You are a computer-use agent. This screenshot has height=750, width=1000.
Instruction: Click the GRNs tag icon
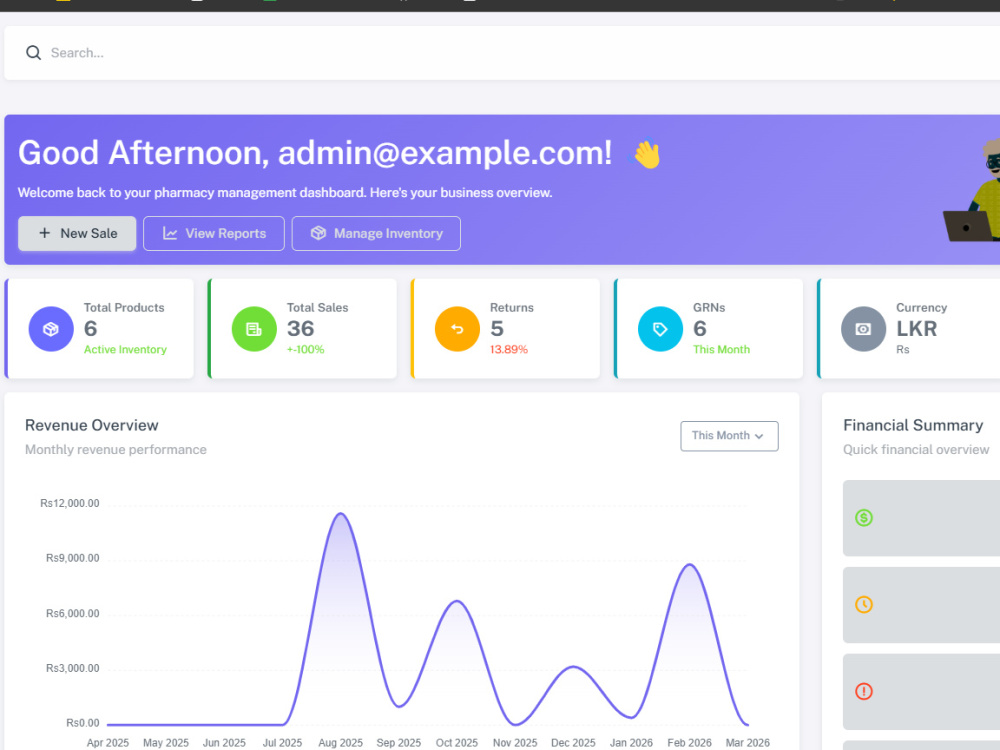pyautogui.click(x=660, y=329)
